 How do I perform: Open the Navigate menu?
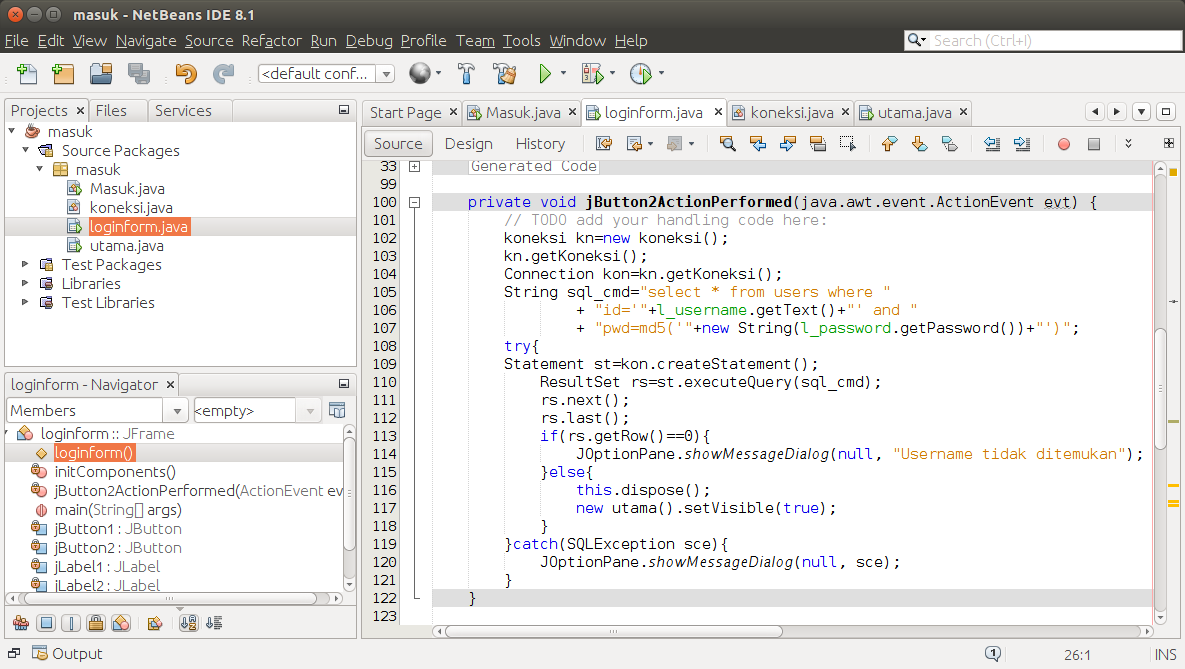pos(146,41)
